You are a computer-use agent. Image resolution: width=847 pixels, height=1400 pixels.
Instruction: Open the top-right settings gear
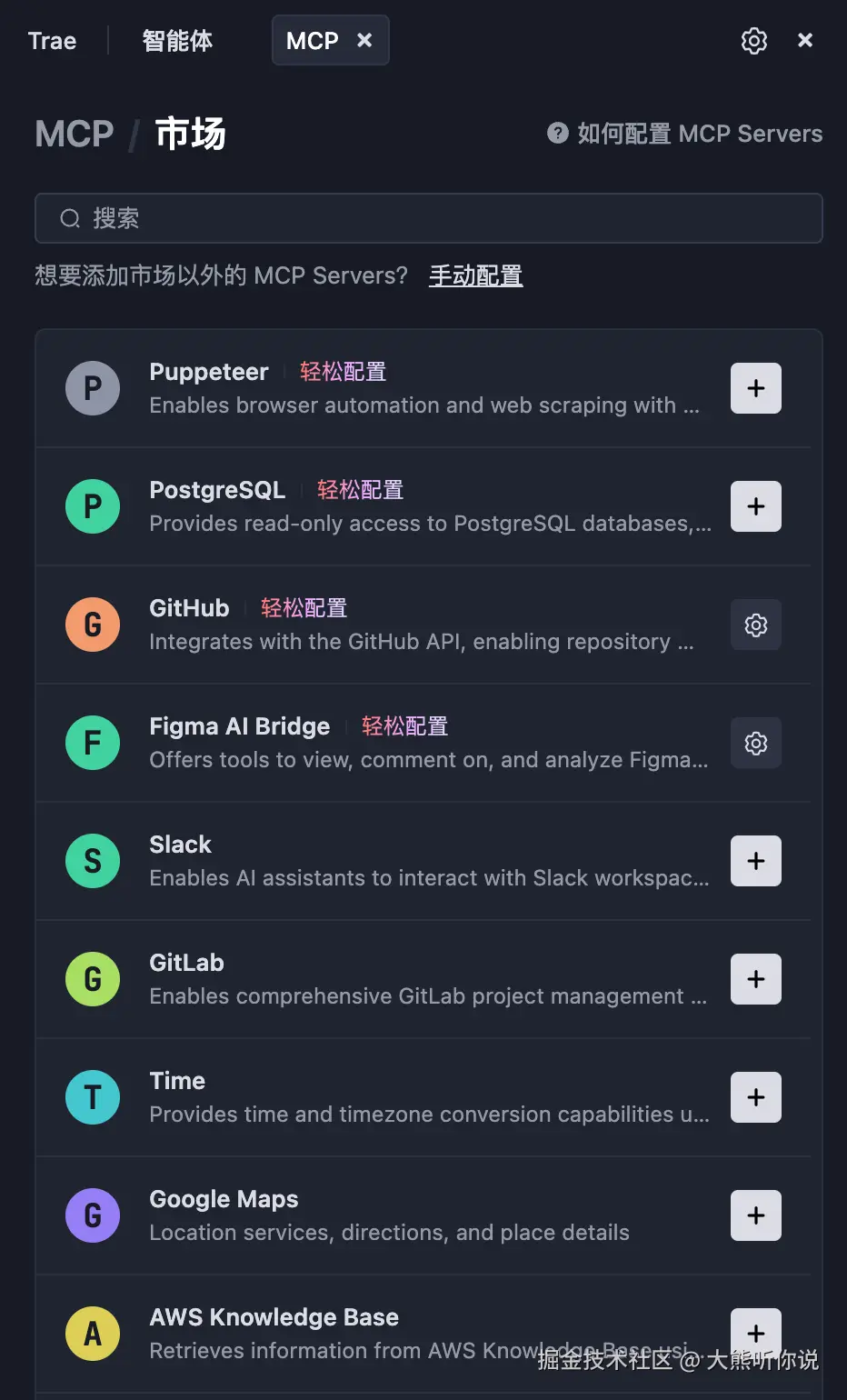[753, 40]
